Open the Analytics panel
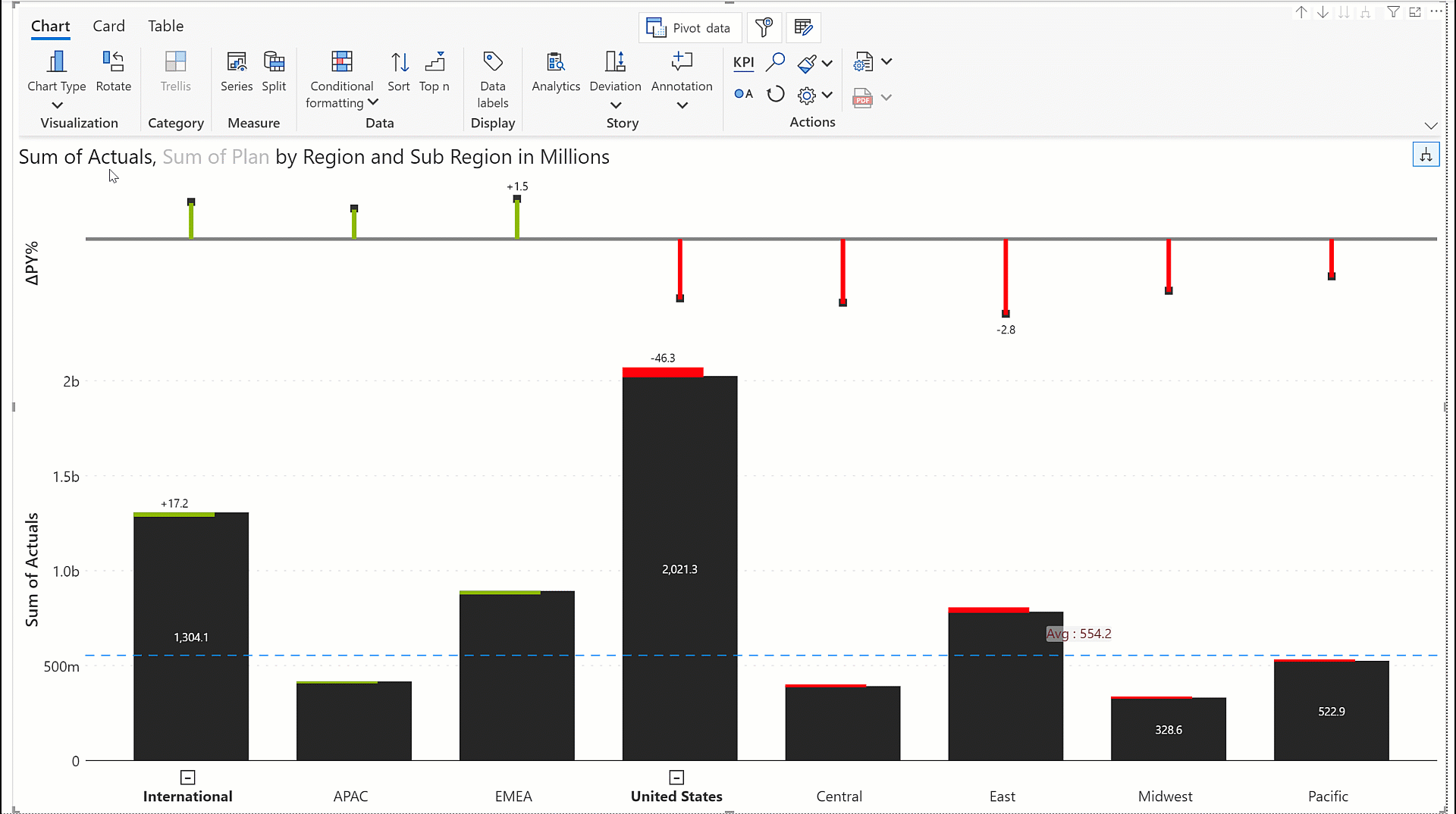 pos(556,71)
